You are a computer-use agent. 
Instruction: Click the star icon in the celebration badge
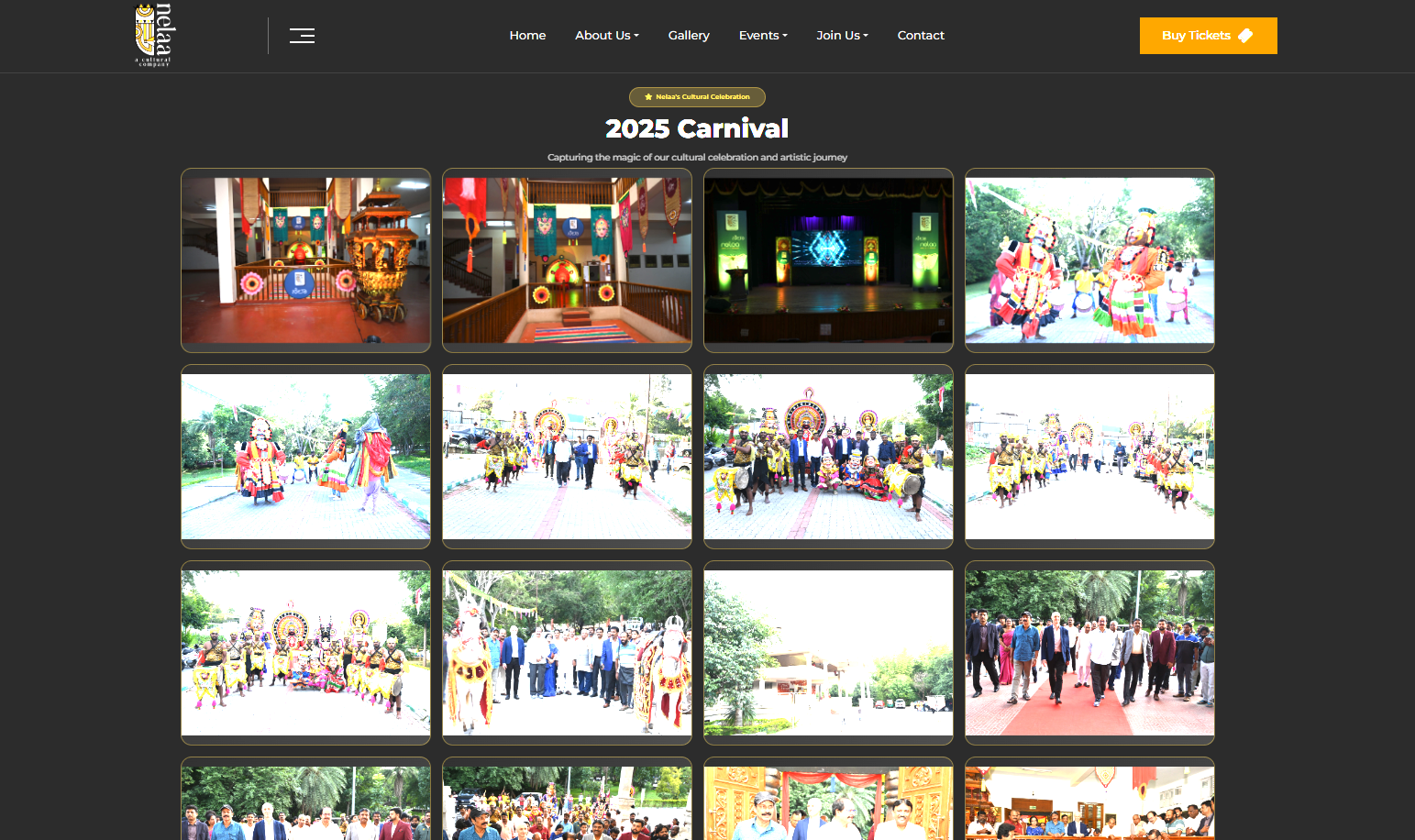648,96
